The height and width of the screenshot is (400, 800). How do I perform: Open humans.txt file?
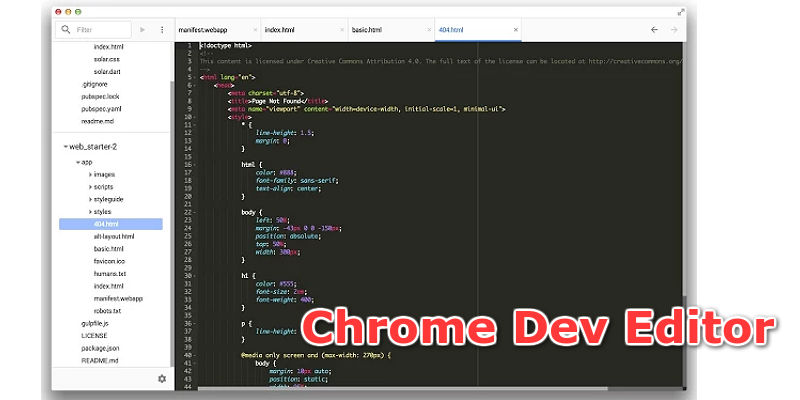tap(110, 274)
